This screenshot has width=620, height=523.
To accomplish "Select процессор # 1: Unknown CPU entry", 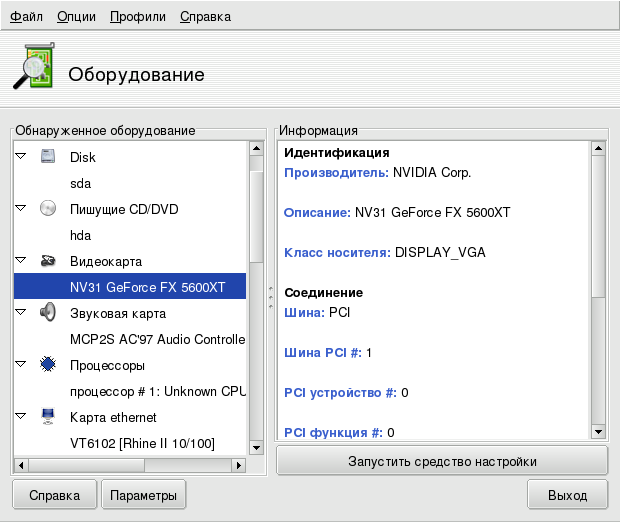I will coord(130,391).
